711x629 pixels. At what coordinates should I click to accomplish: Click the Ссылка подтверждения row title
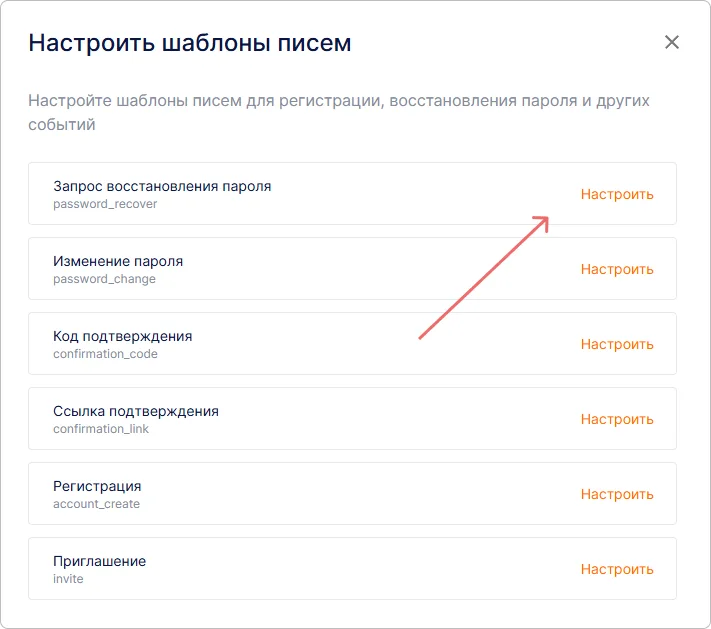click(x=135, y=411)
